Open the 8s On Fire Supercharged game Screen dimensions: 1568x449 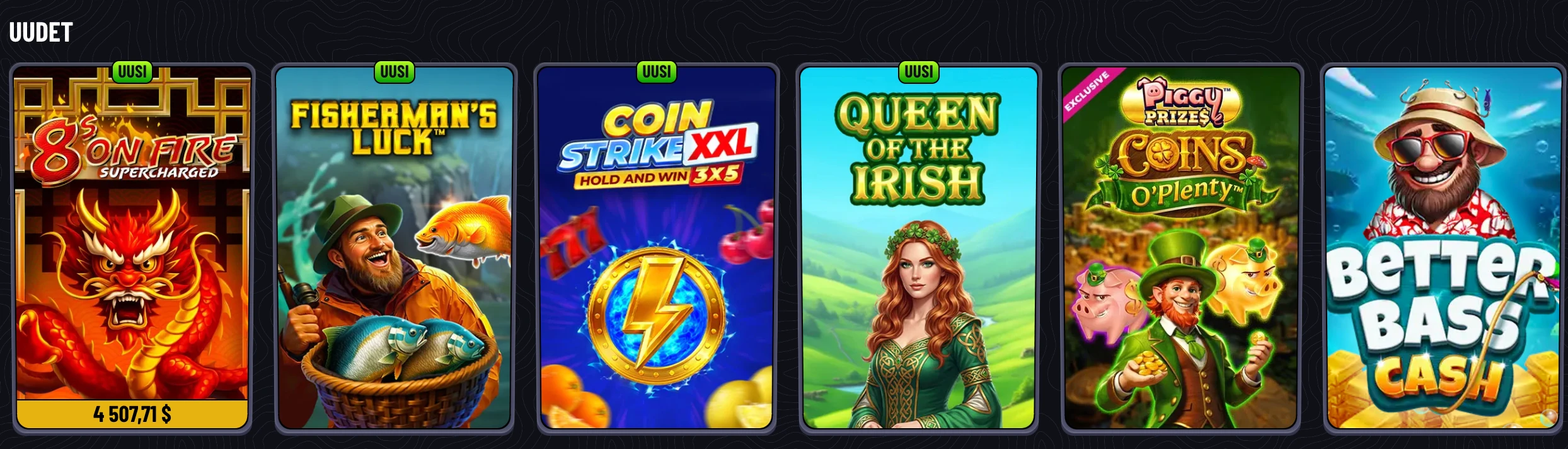(x=132, y=248)
